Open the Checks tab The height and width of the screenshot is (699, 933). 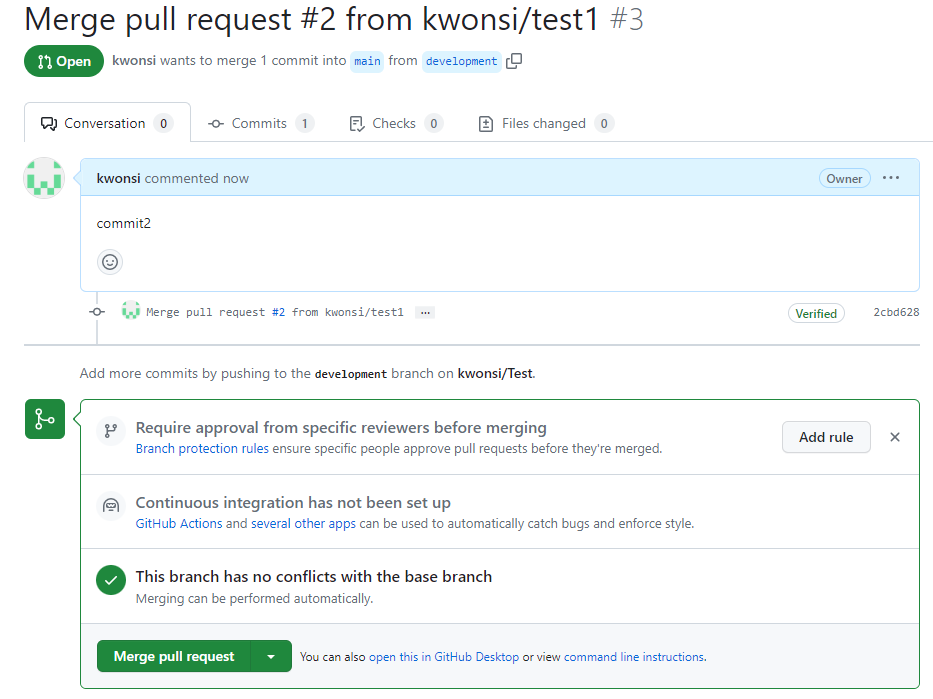[396, 123]
